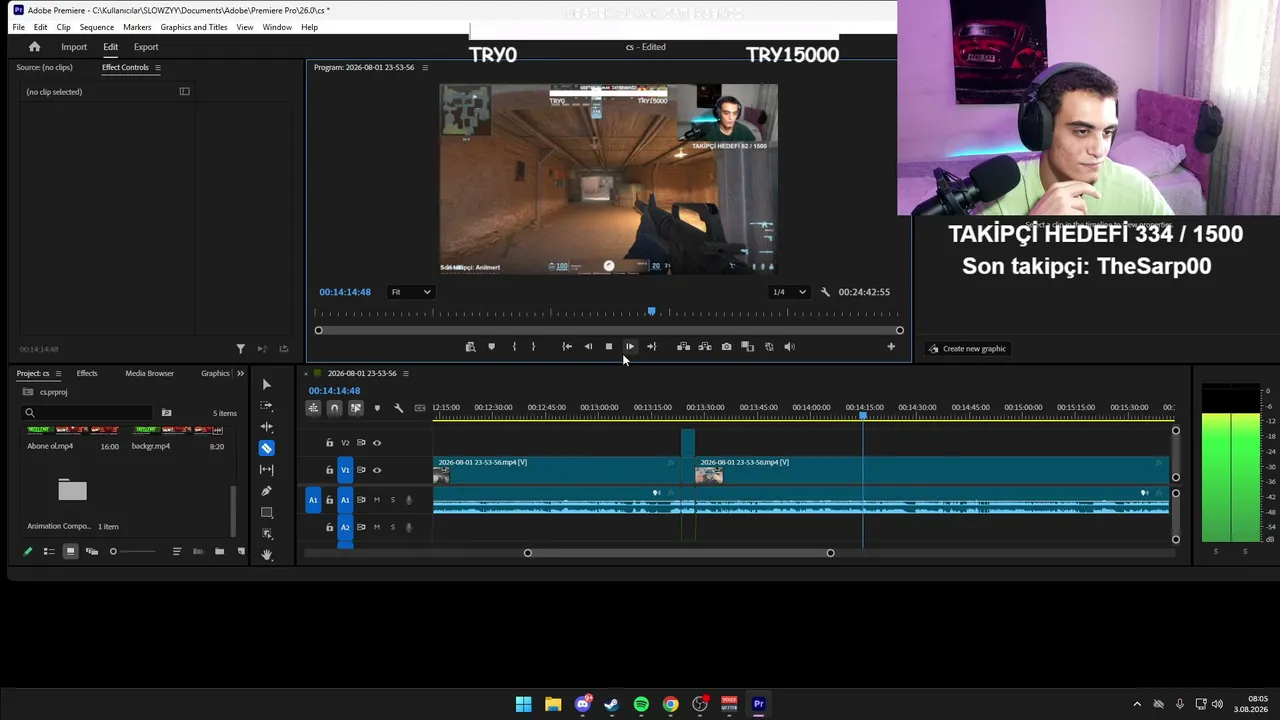The image size is (1280, 720).
Task: Mute audio track A1
Action: click(377, 500)
